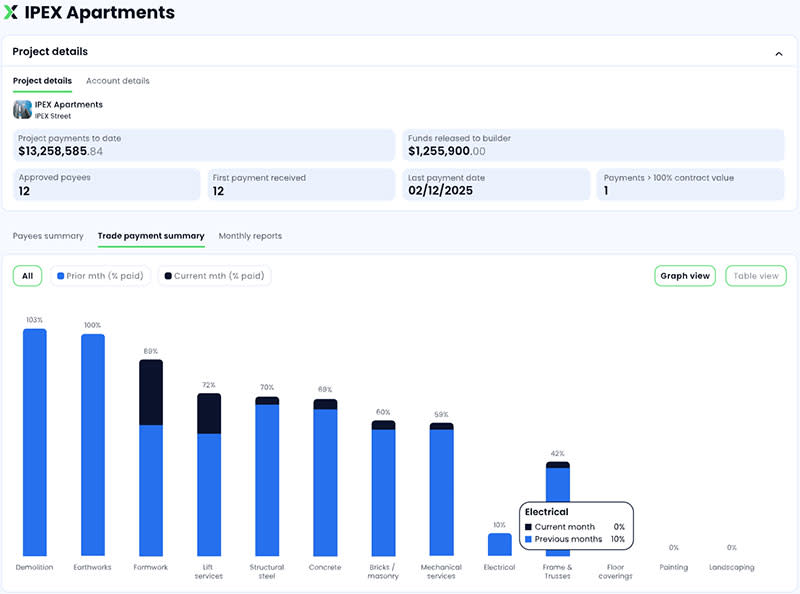Click the Demolition bar at 103%
Screen dimensions: 800x594
[x=35, y=442]
